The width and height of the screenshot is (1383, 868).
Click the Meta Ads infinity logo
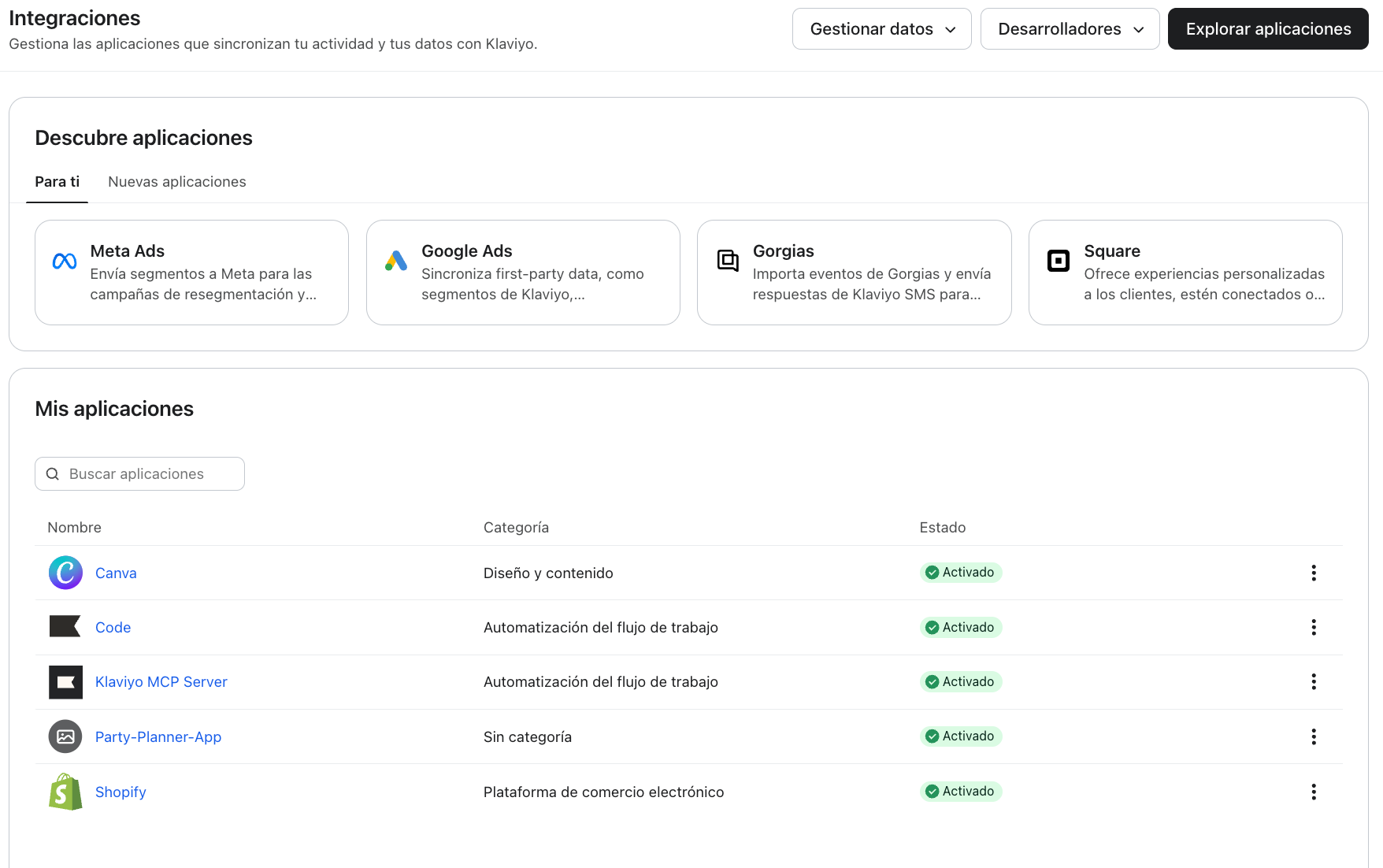65,262
